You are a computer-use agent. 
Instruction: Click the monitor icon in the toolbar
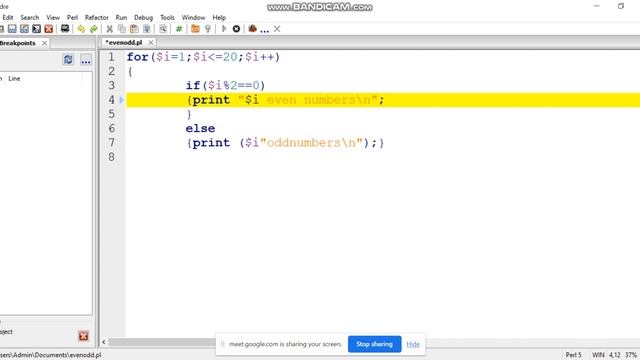click(x=65, y=29)
